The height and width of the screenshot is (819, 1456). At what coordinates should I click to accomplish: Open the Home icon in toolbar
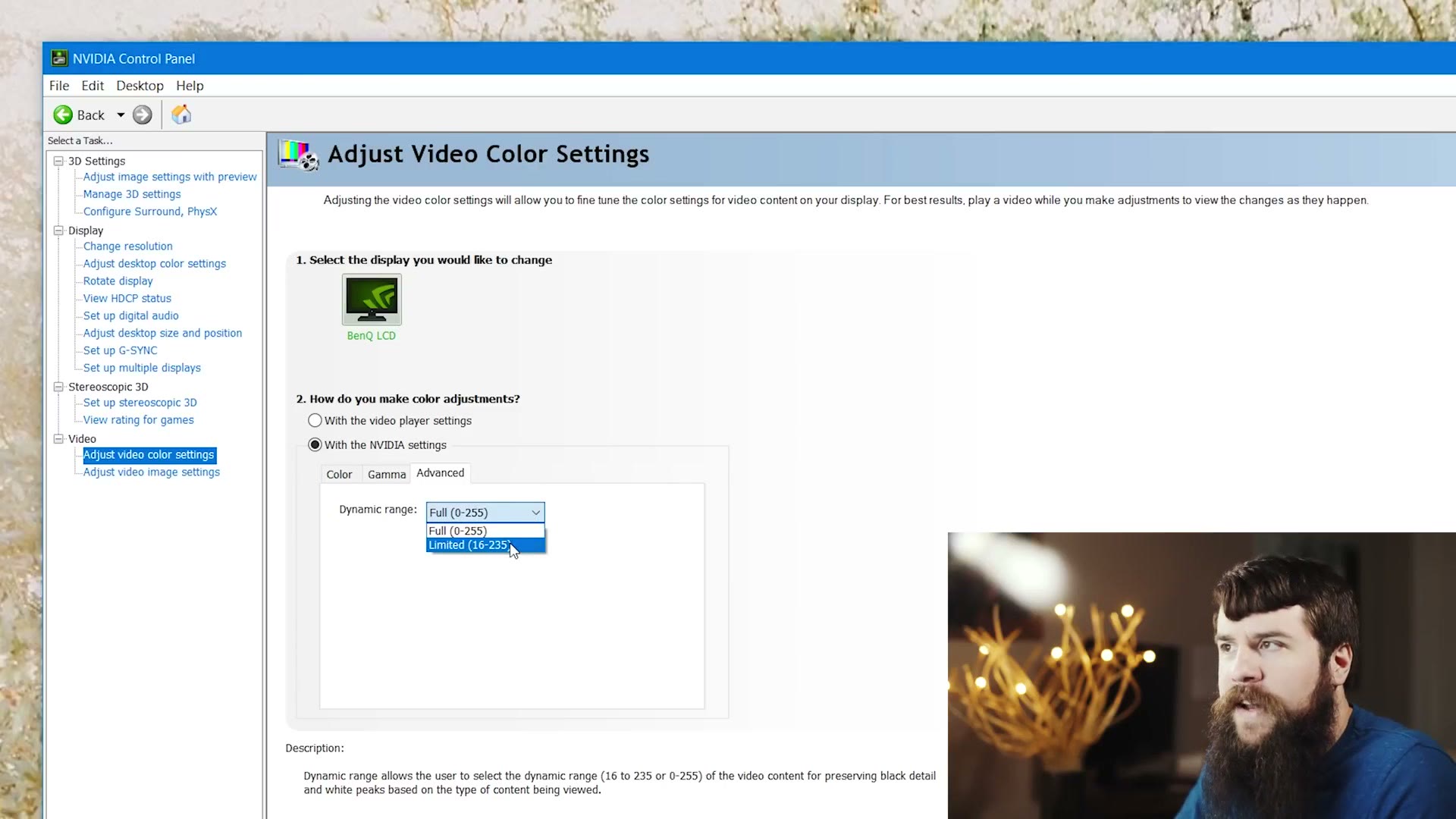pyautogui.click(x=181, y=115)
